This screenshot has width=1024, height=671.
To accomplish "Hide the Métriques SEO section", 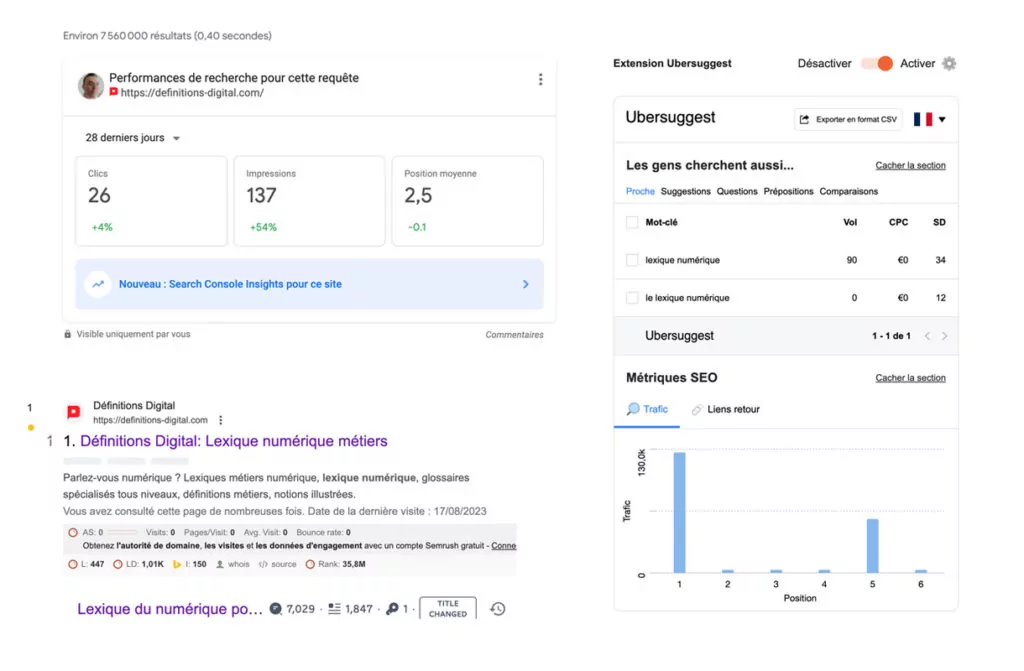I will pos(910,378).
